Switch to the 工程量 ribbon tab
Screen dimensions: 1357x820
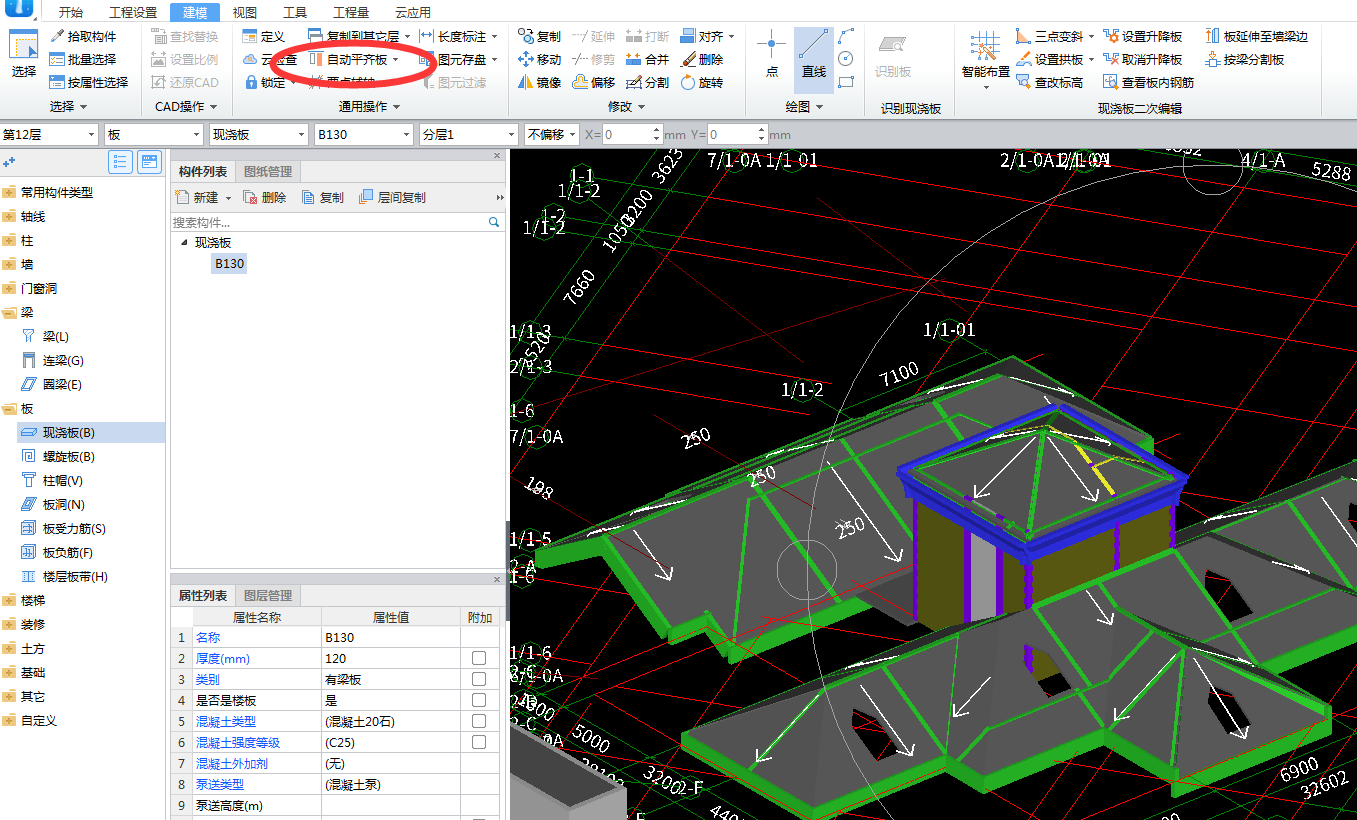tap(350, 13)
